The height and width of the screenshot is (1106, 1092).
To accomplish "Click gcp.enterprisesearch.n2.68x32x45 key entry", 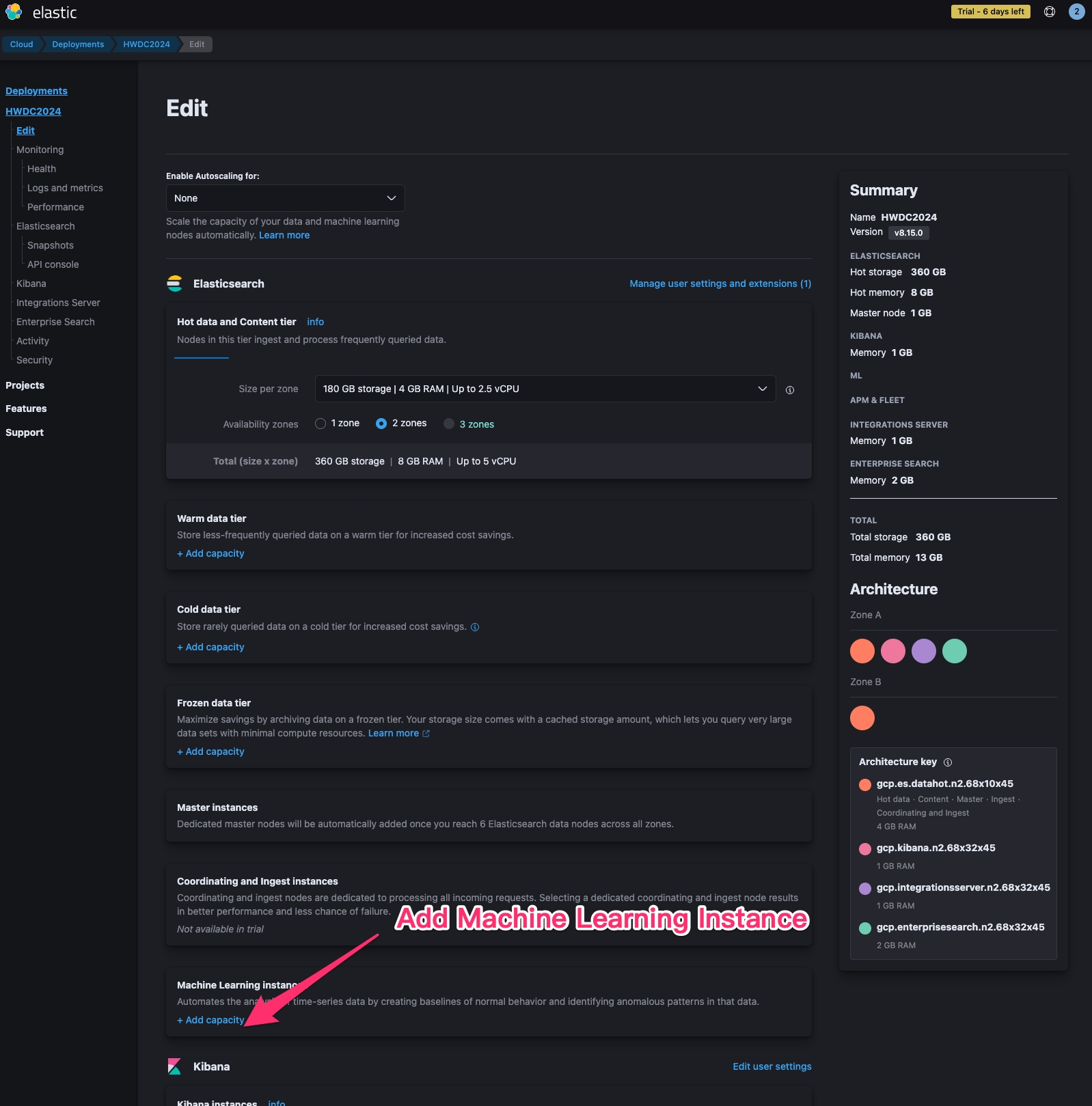I will (960, 927).
